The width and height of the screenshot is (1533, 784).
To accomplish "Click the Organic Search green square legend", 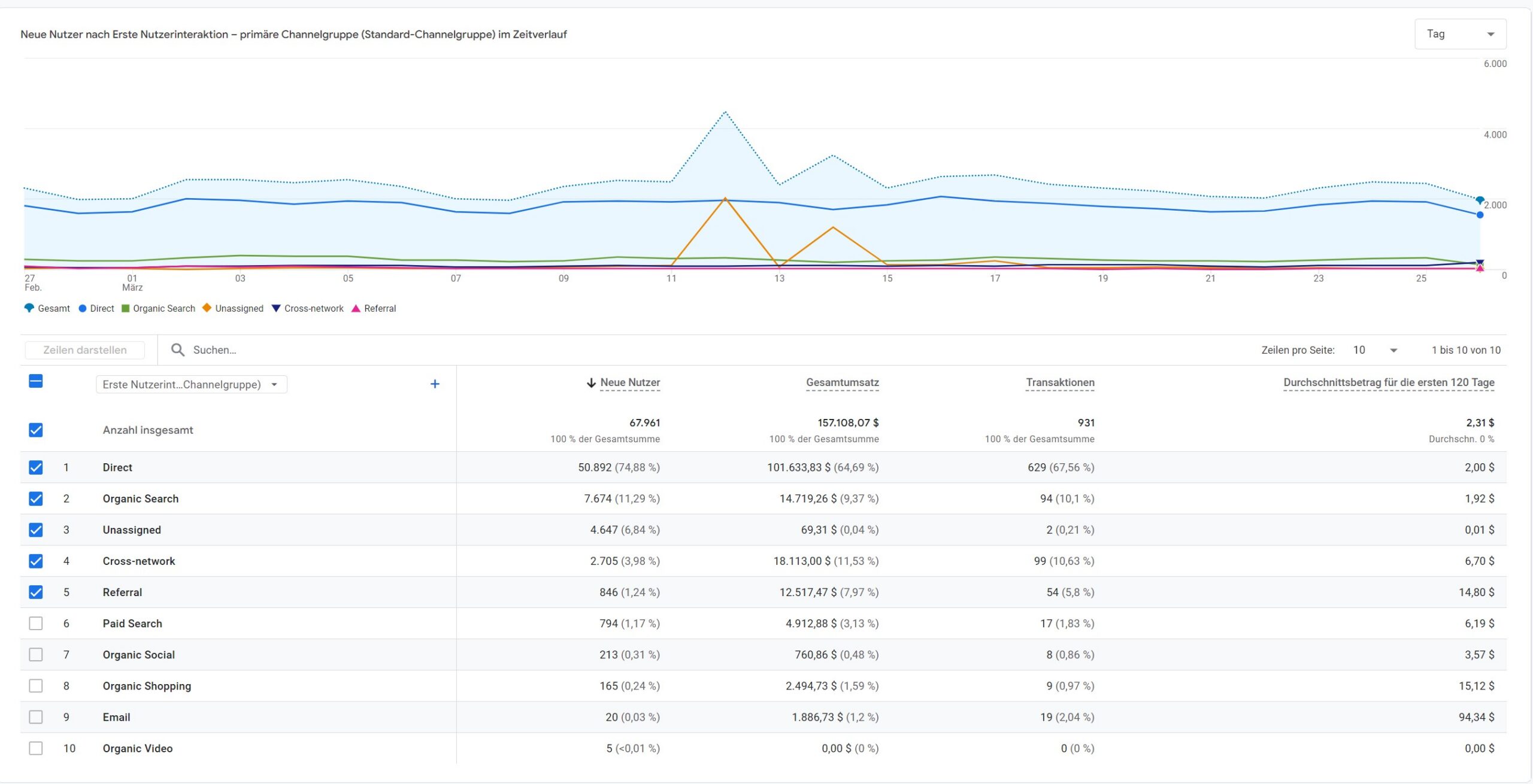I will 125,308.
